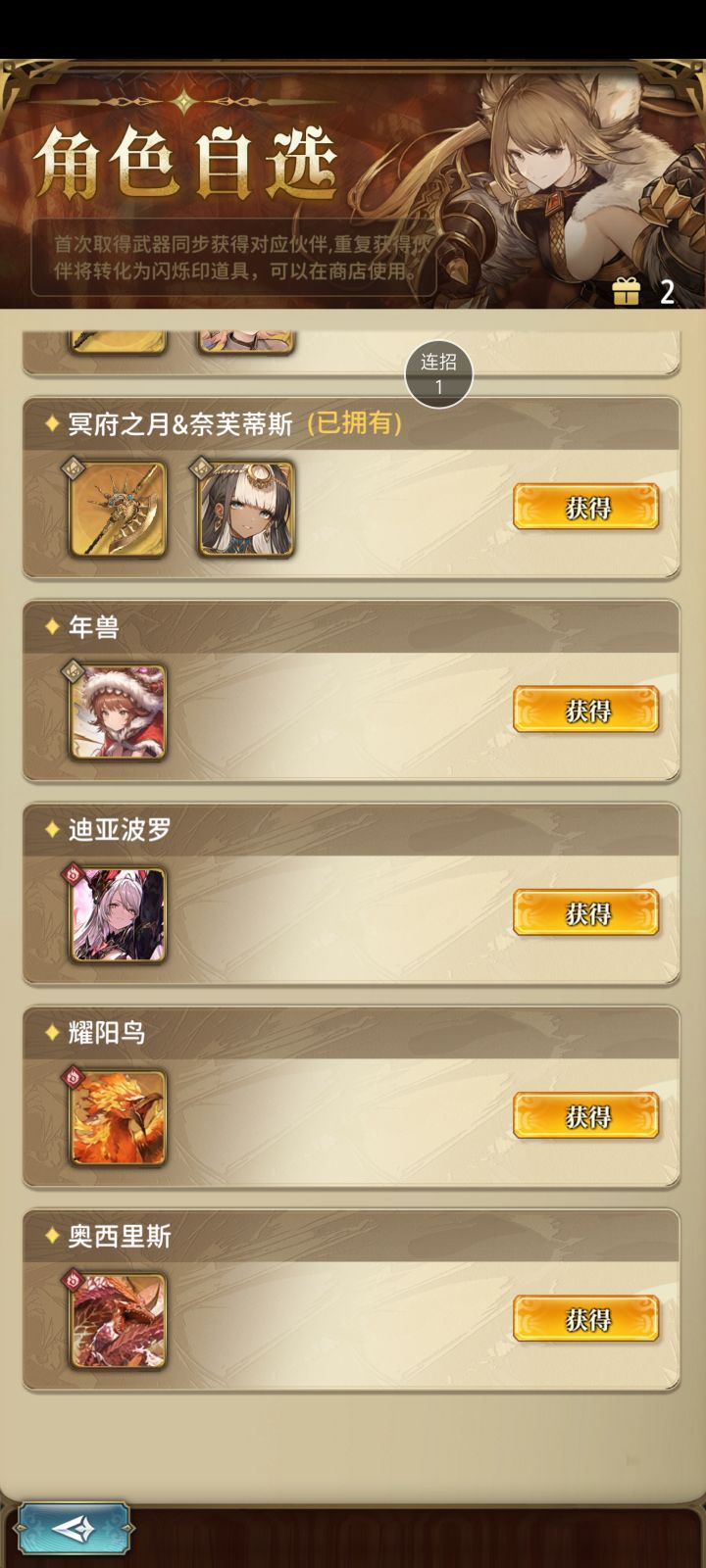The width and height of the screenshot is (706, 1568).
Task: Select the 年兽 row header
Action: click(x=351, y=626)
